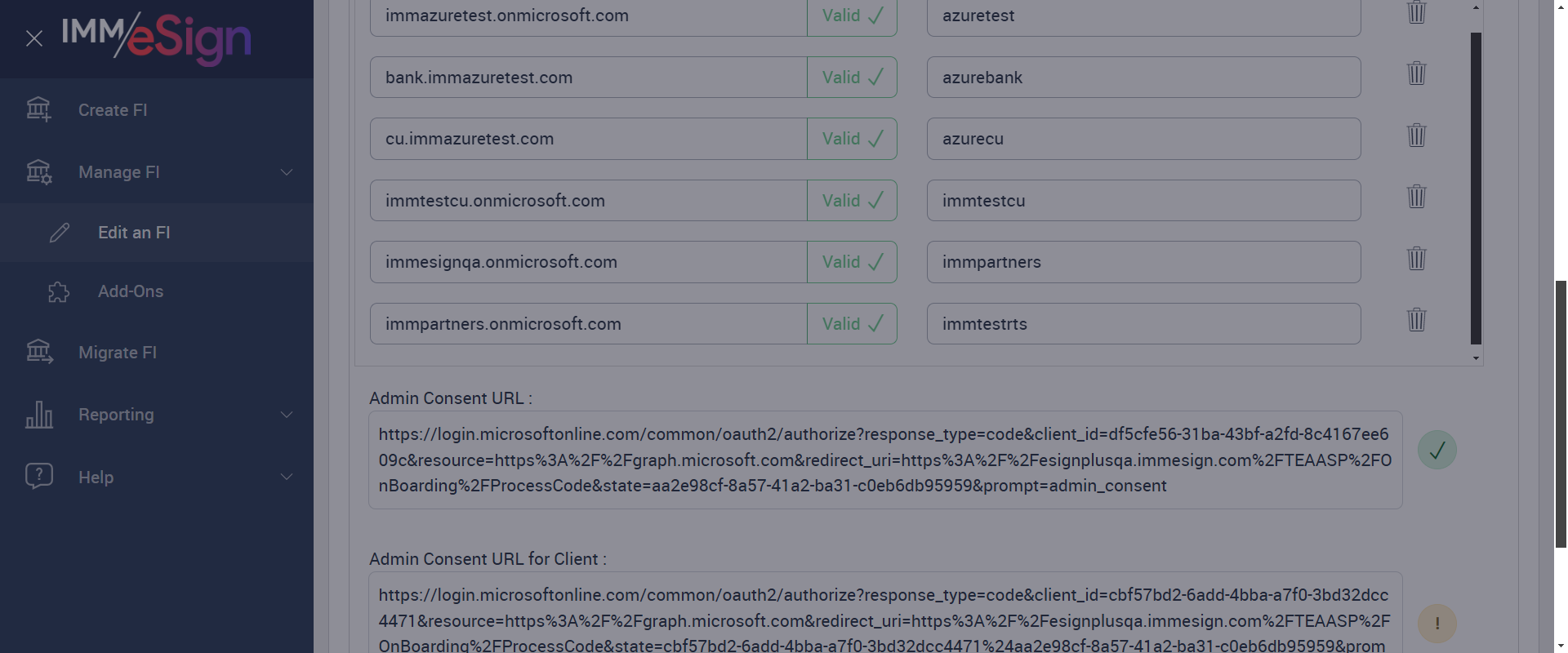
Task: Open the Add-Ons puzzle icon
Action: point(59,292)
